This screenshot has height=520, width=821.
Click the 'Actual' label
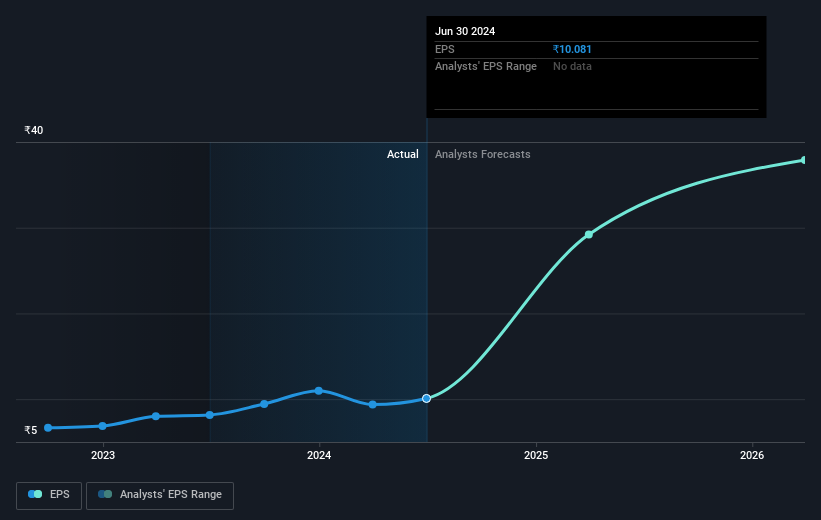tap(403, 154)
